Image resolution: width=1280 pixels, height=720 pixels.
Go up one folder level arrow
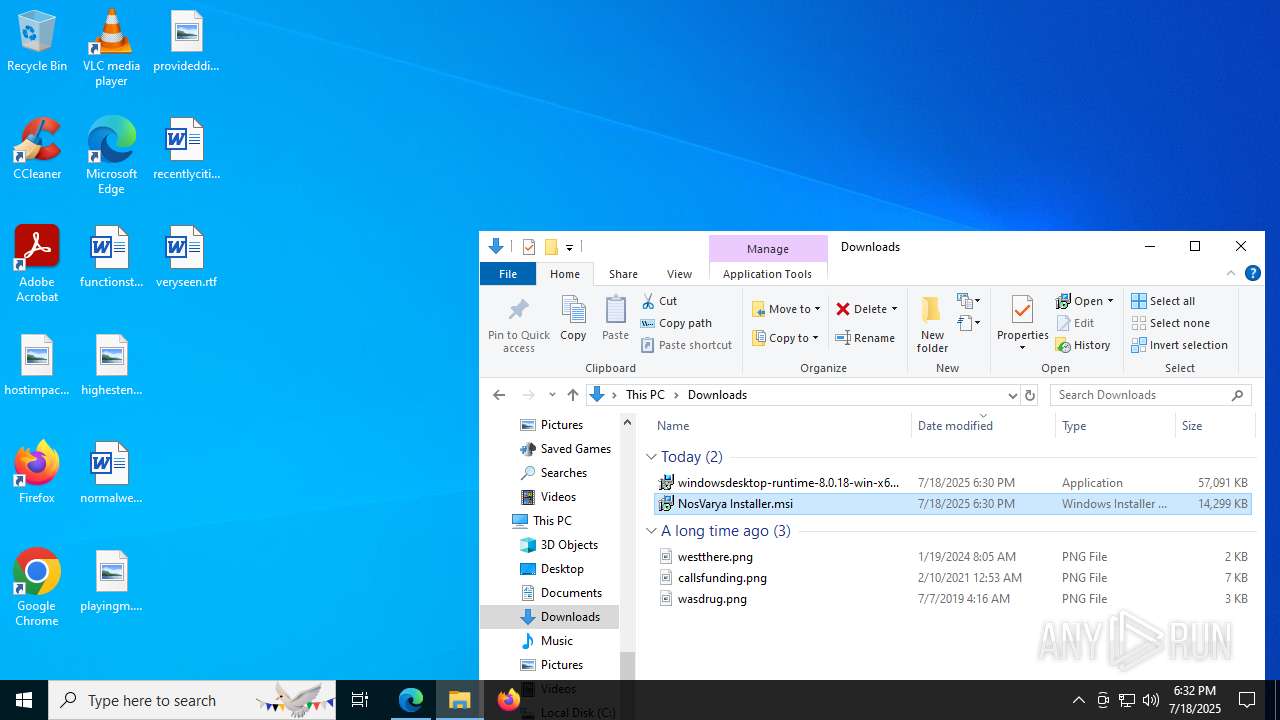(x=573, y=395)
